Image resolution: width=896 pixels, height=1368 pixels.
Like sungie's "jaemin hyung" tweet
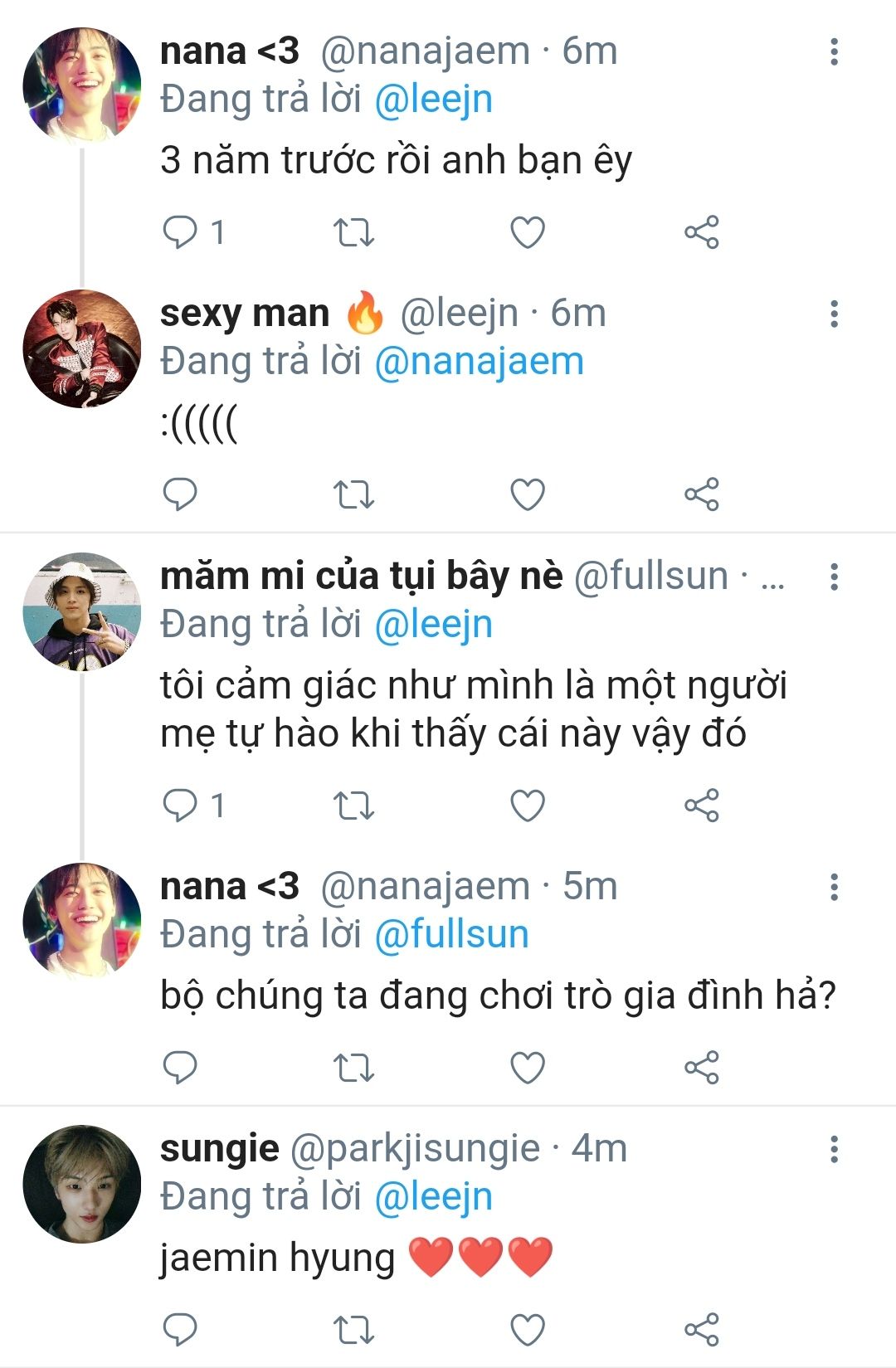[528, 1330]
